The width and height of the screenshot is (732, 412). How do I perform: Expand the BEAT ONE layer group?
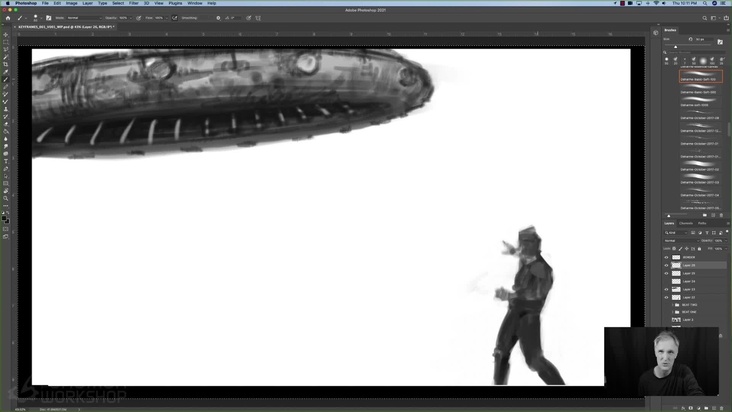(672, 312)
